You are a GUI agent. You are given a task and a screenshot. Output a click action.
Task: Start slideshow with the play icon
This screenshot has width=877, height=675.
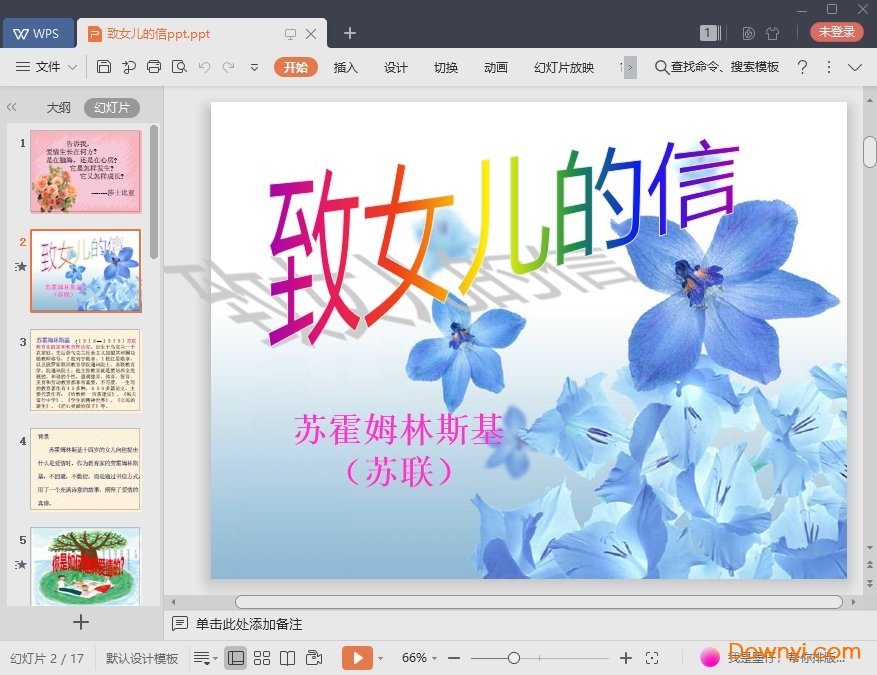click(358, 657)
